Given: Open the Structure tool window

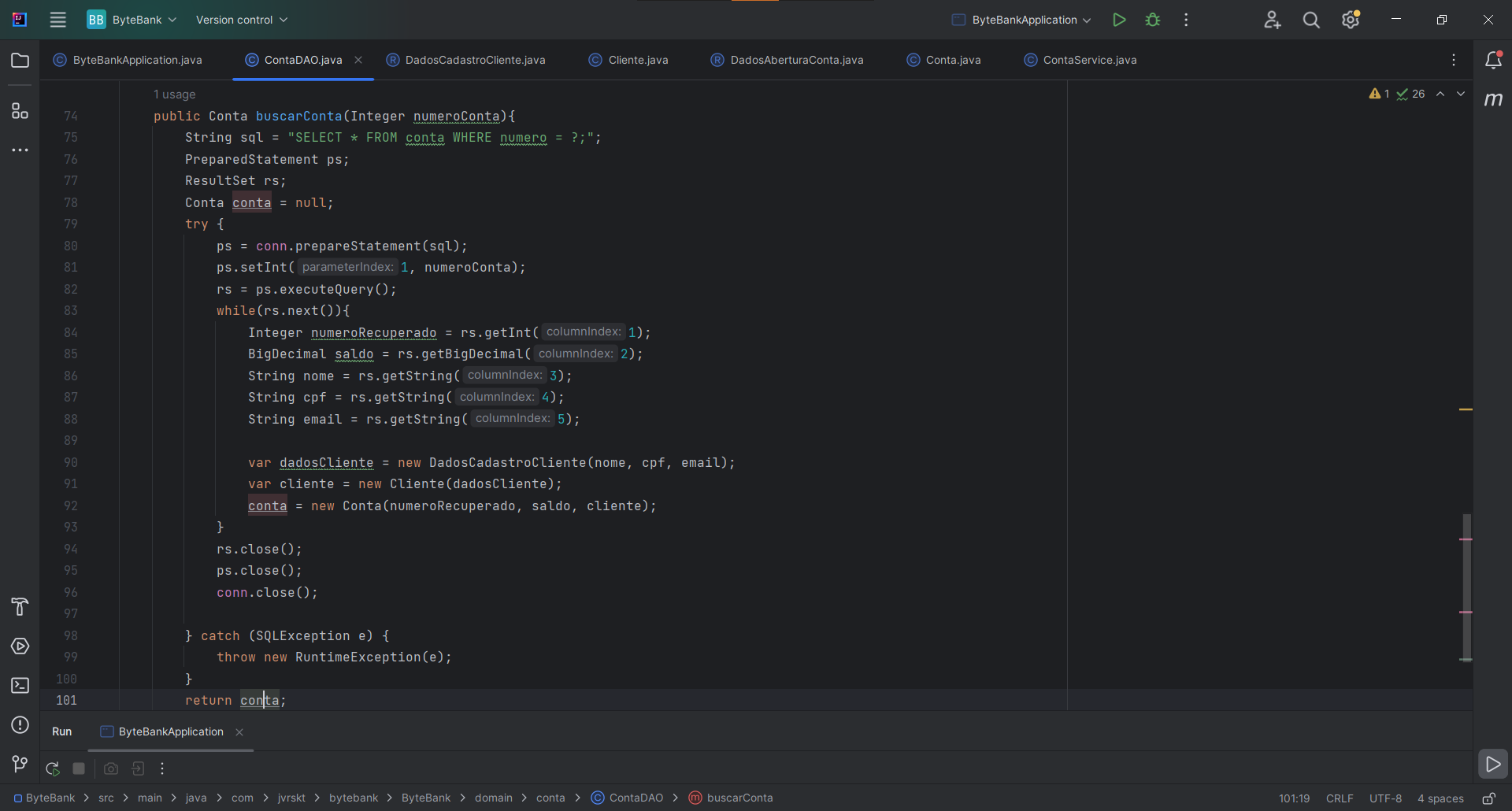Looking at the screenshot, I should pos(20,111).
